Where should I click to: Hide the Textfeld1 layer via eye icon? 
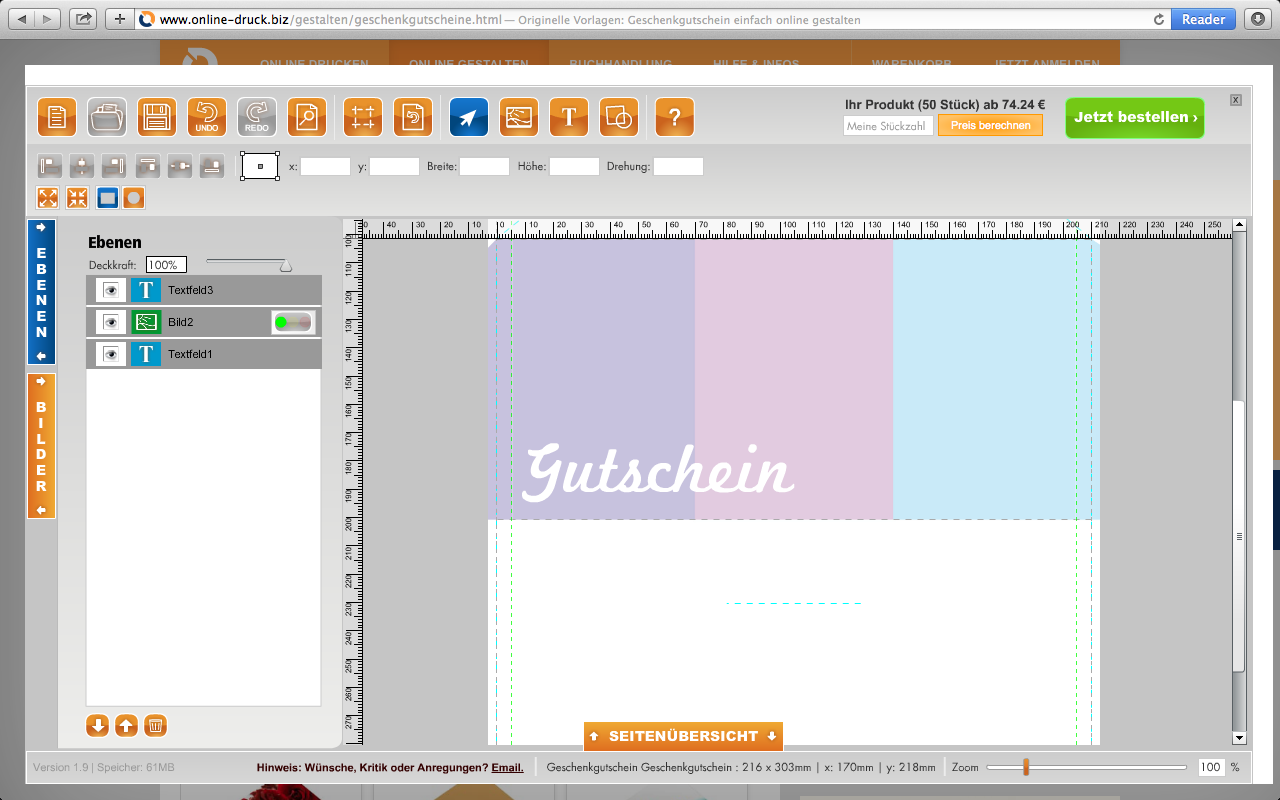(111, 354)
